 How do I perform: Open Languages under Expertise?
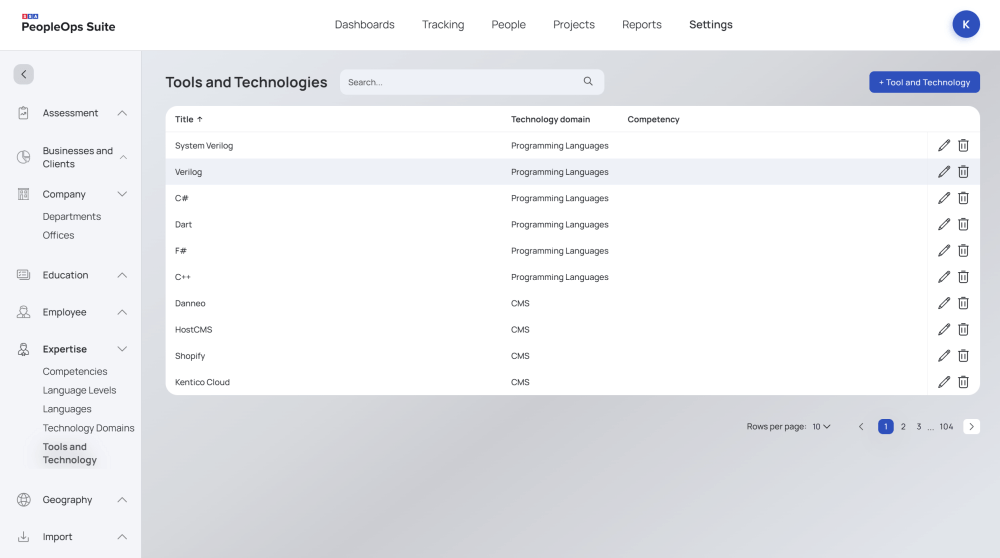point(67,409)
